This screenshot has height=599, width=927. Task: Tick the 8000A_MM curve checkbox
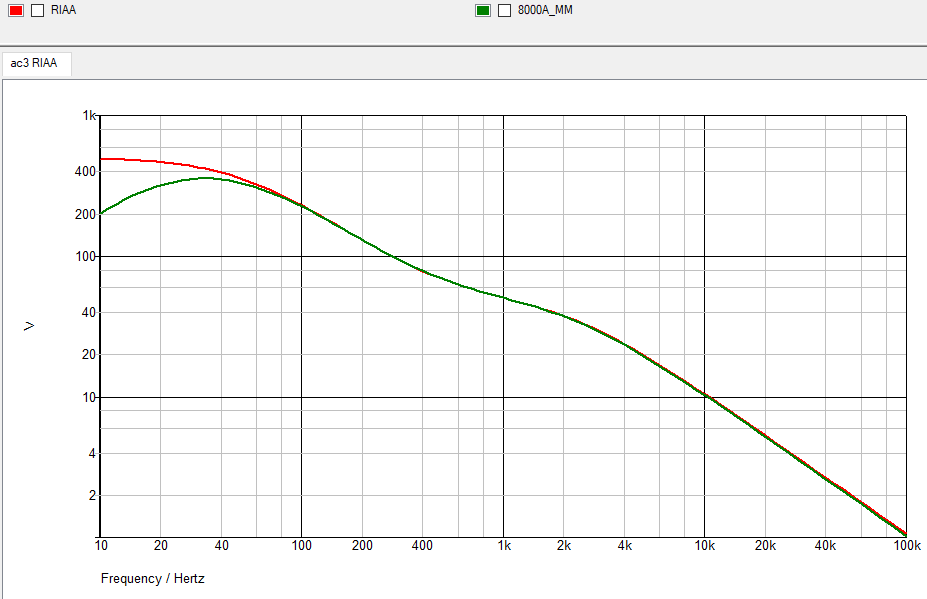pos(504,10)
